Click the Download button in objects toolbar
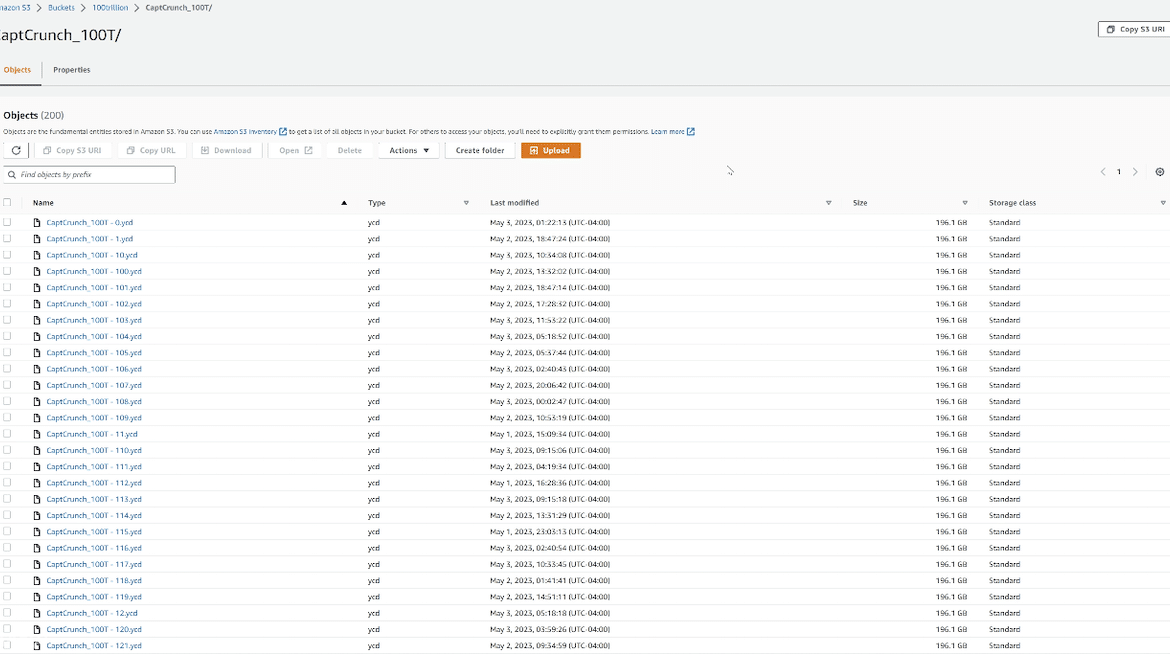 tap(227, 150)
